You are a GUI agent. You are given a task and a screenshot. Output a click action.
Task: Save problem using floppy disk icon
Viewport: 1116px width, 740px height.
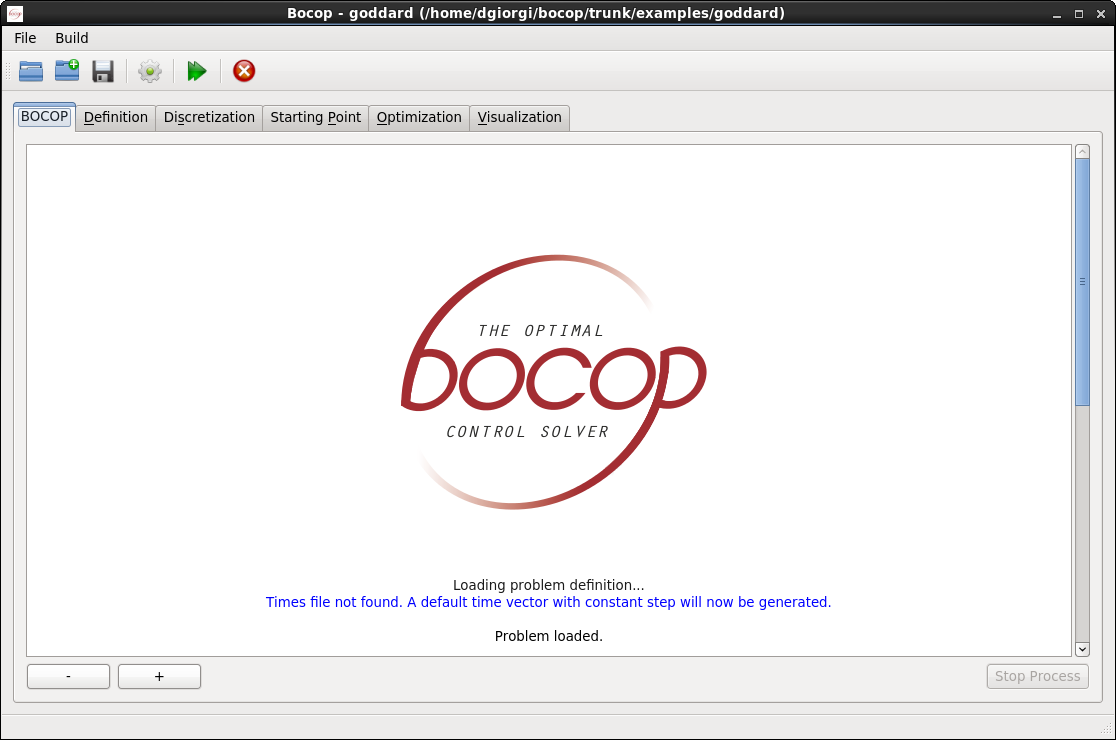coord(103,71)
